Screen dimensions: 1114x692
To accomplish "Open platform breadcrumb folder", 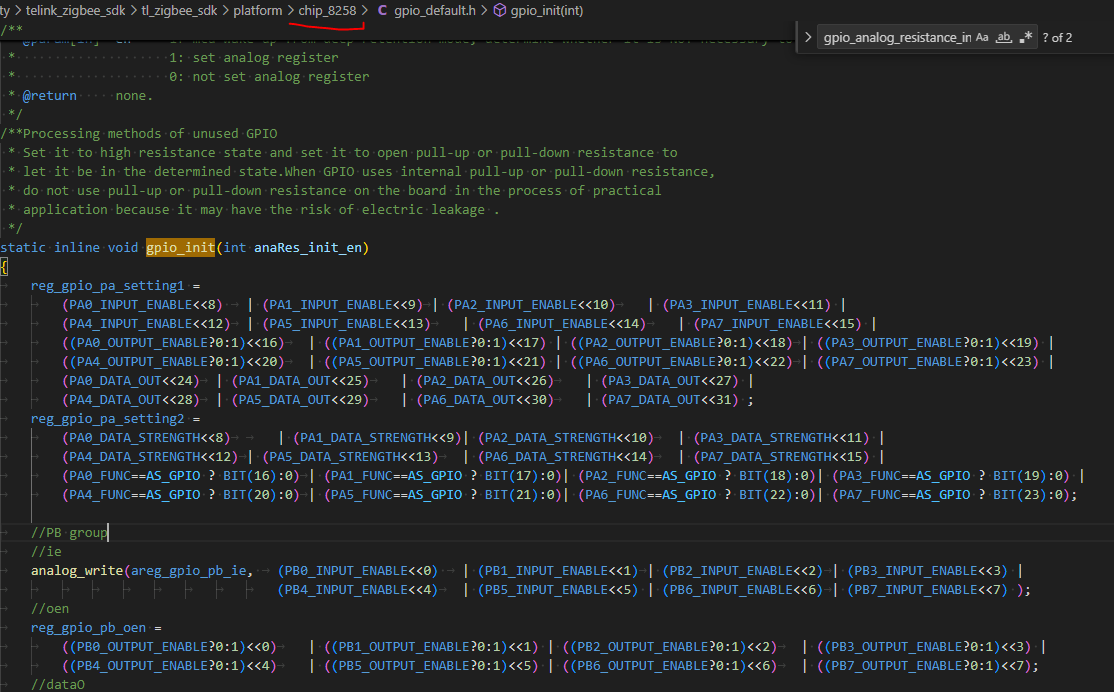I will click(257, 11).
